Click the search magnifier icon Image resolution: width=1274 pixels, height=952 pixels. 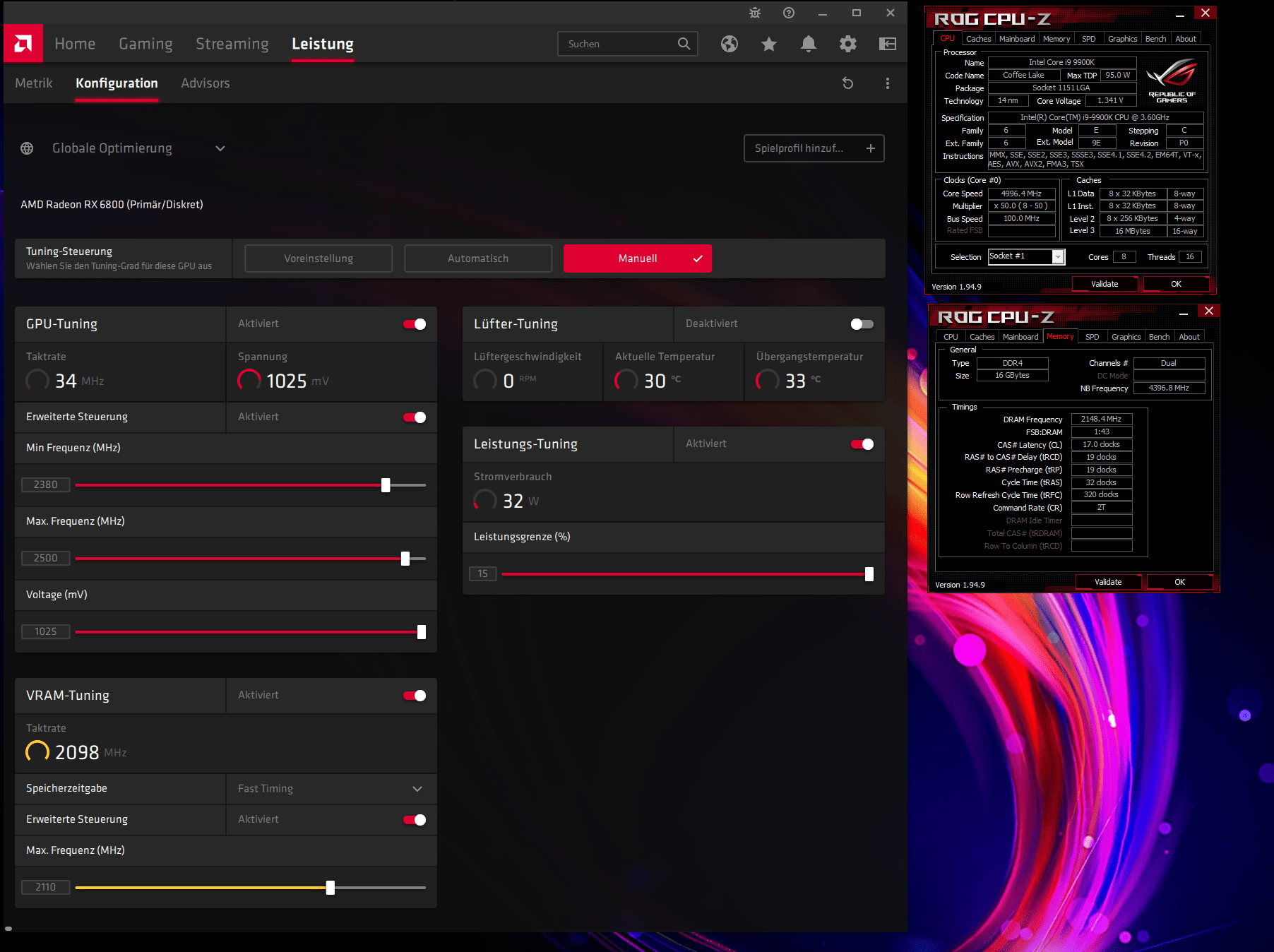tap(684, 44)
